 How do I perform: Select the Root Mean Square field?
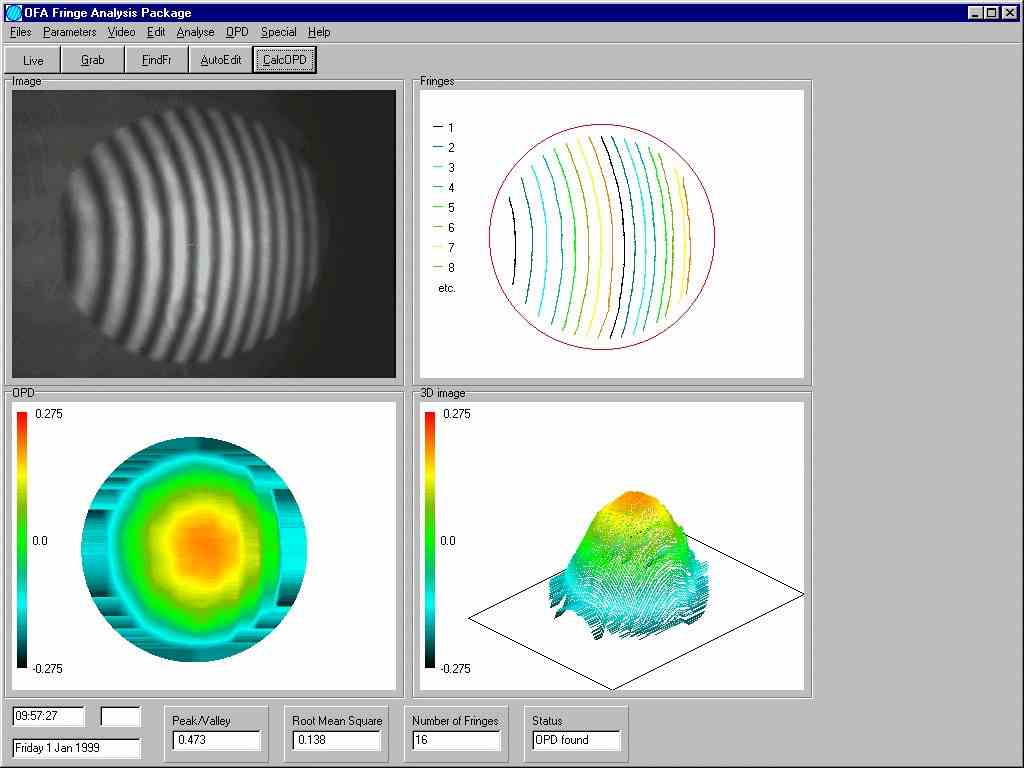click(x=336, y=740)
